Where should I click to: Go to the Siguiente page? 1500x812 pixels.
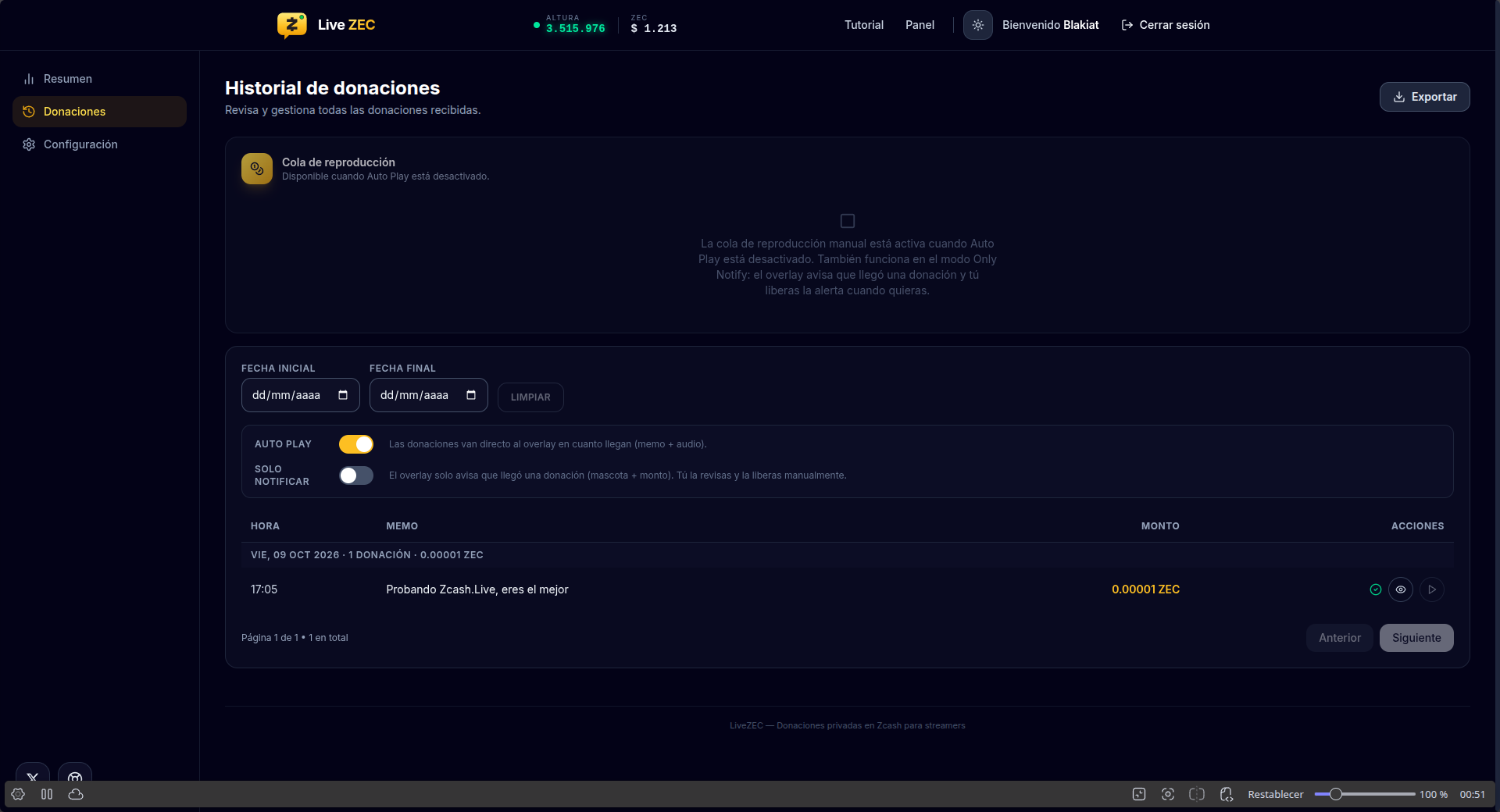[1416, 638]
